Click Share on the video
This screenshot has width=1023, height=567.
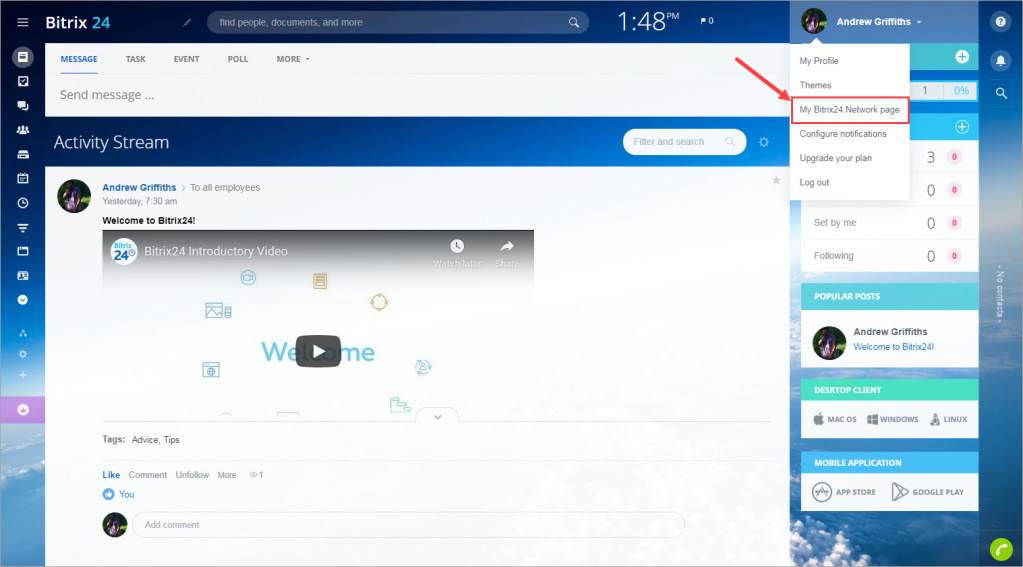507,253
